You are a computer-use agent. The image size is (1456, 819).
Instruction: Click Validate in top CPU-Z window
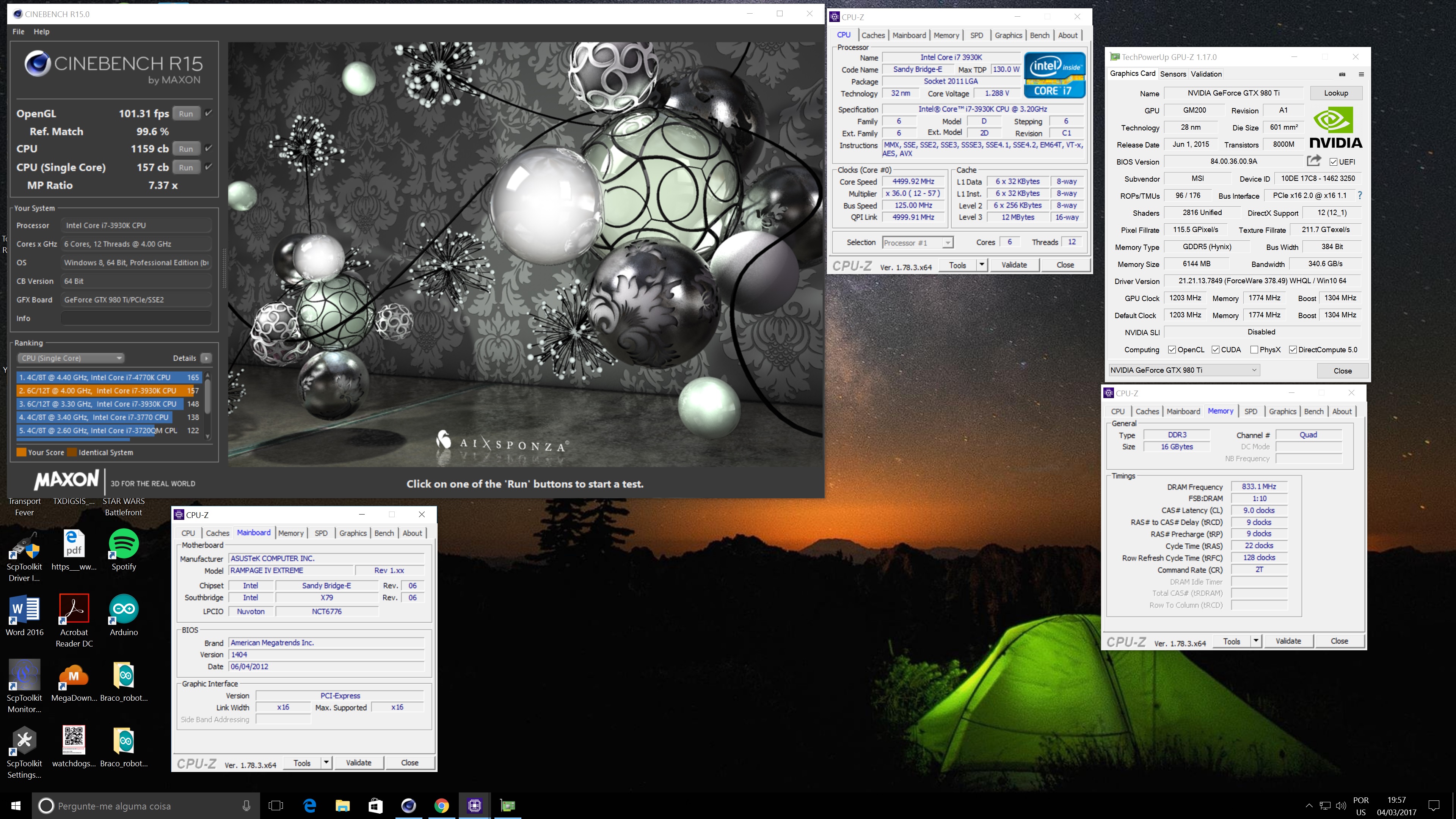(x=1014, y=265)
